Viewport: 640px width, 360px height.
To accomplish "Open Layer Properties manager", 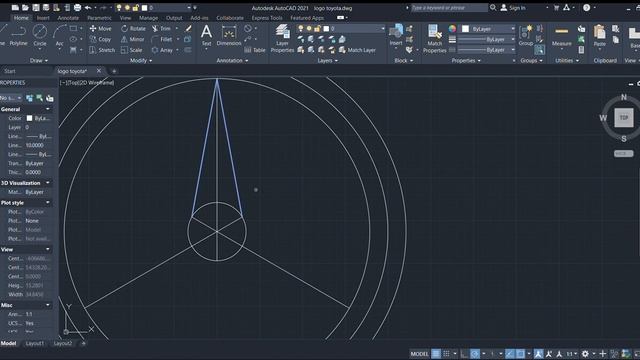I will click(282, 38).
